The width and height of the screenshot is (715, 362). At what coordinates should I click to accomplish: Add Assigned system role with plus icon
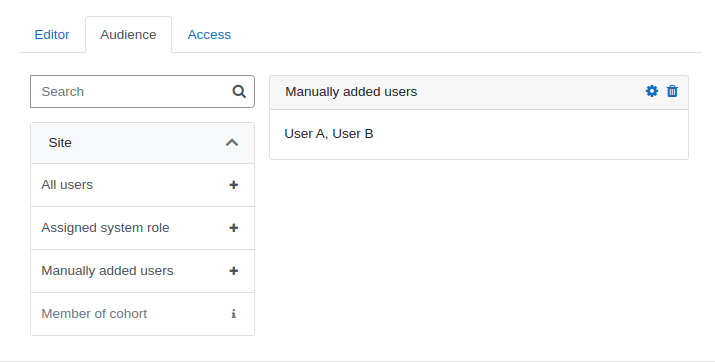point(233,228)
